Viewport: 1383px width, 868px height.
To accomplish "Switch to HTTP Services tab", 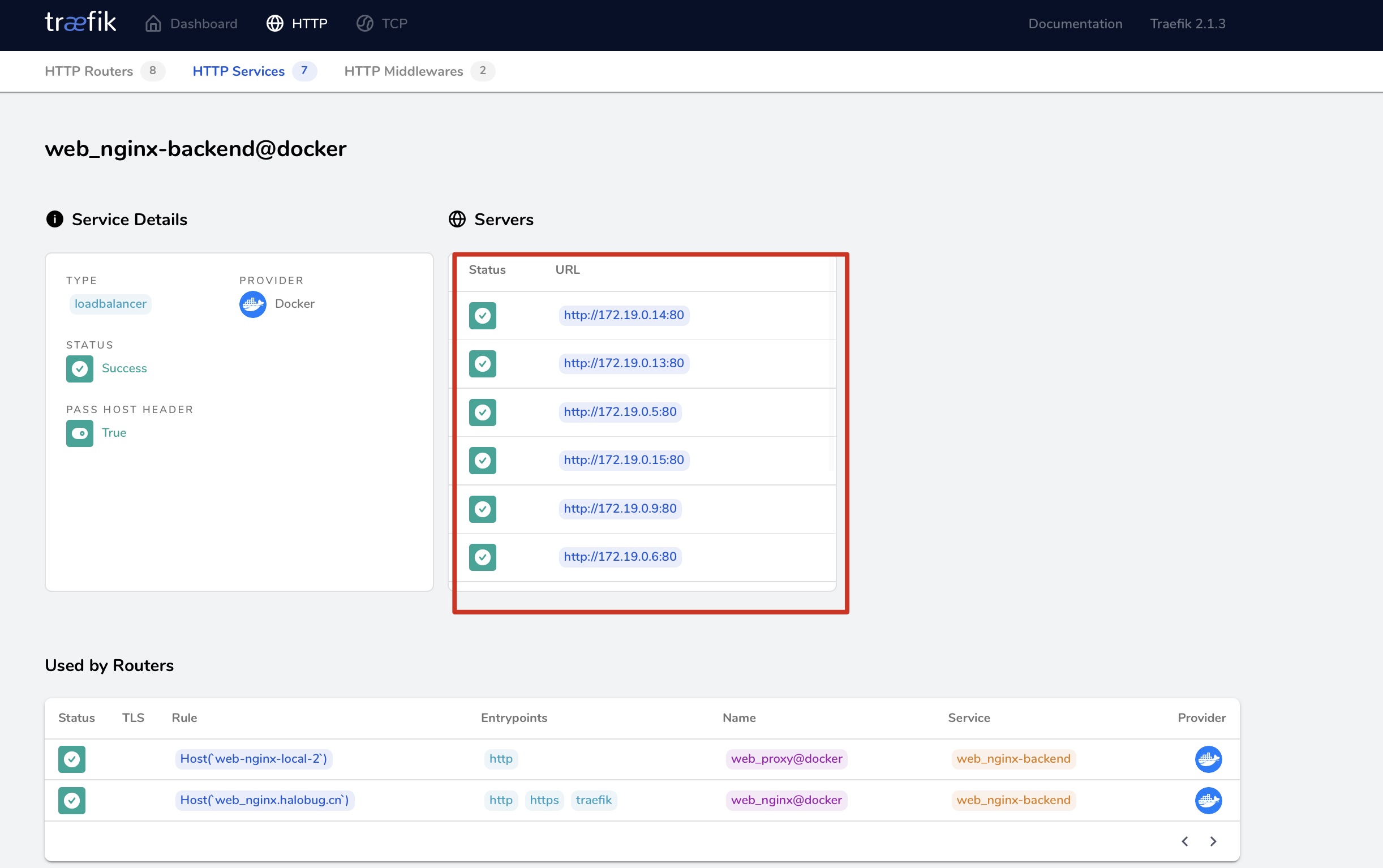I will click(255, 71).
